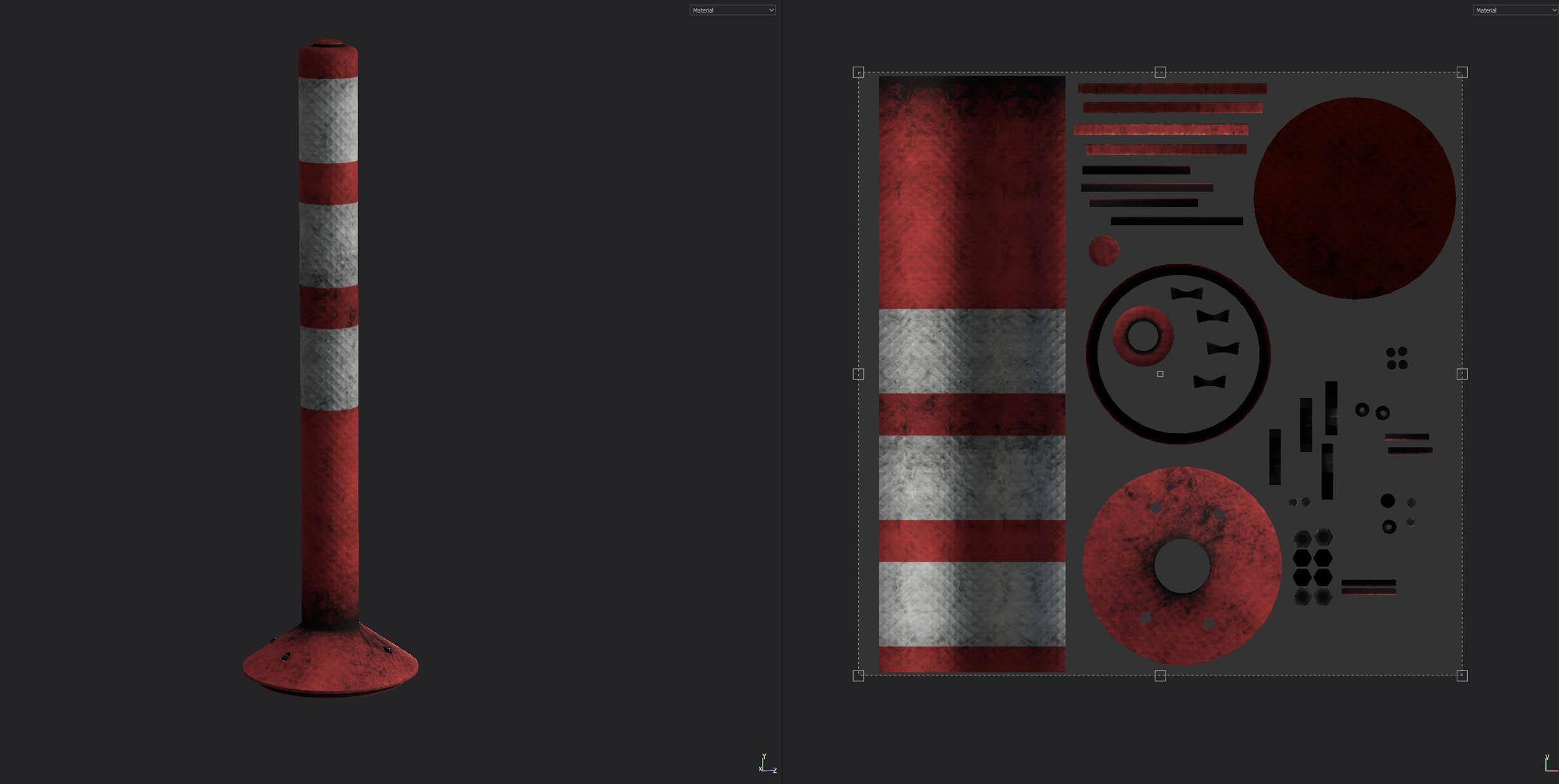Click the bottom-right transform handle of UV selection
1559x784 pixels.
[1462, 676]
